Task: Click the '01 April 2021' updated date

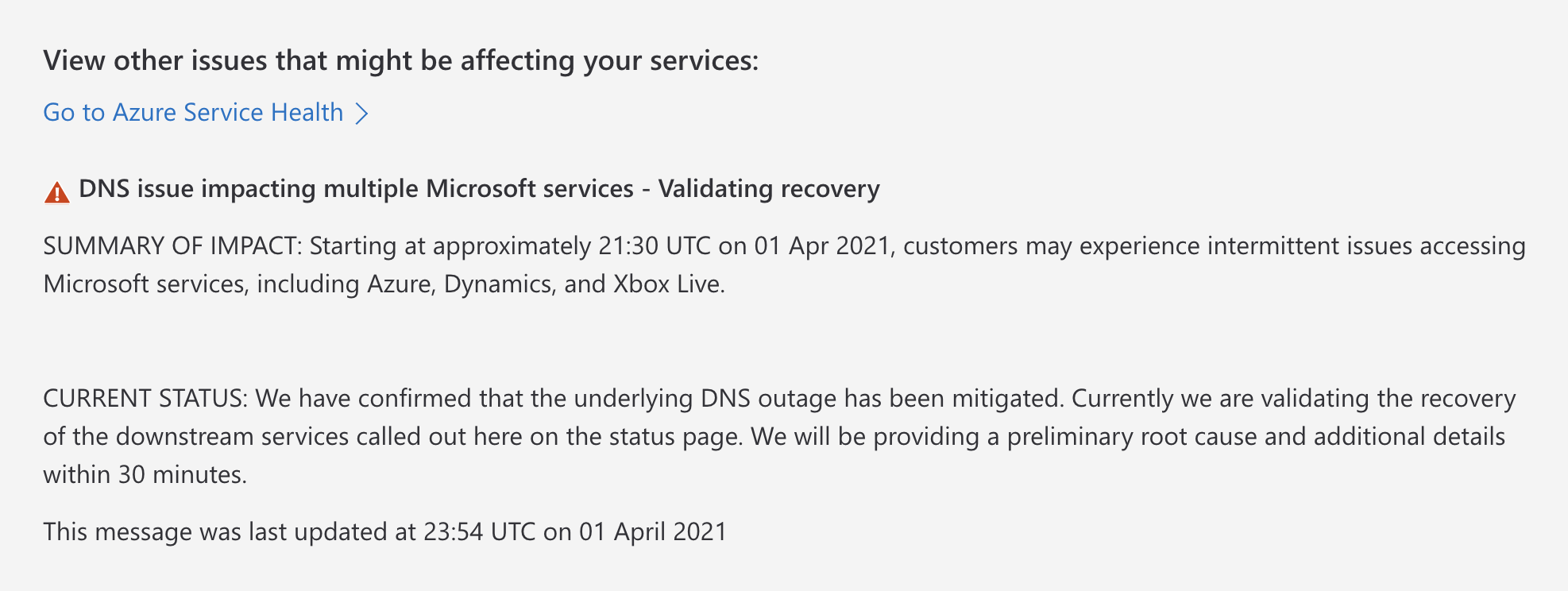Action: click(x=653, y=531)
